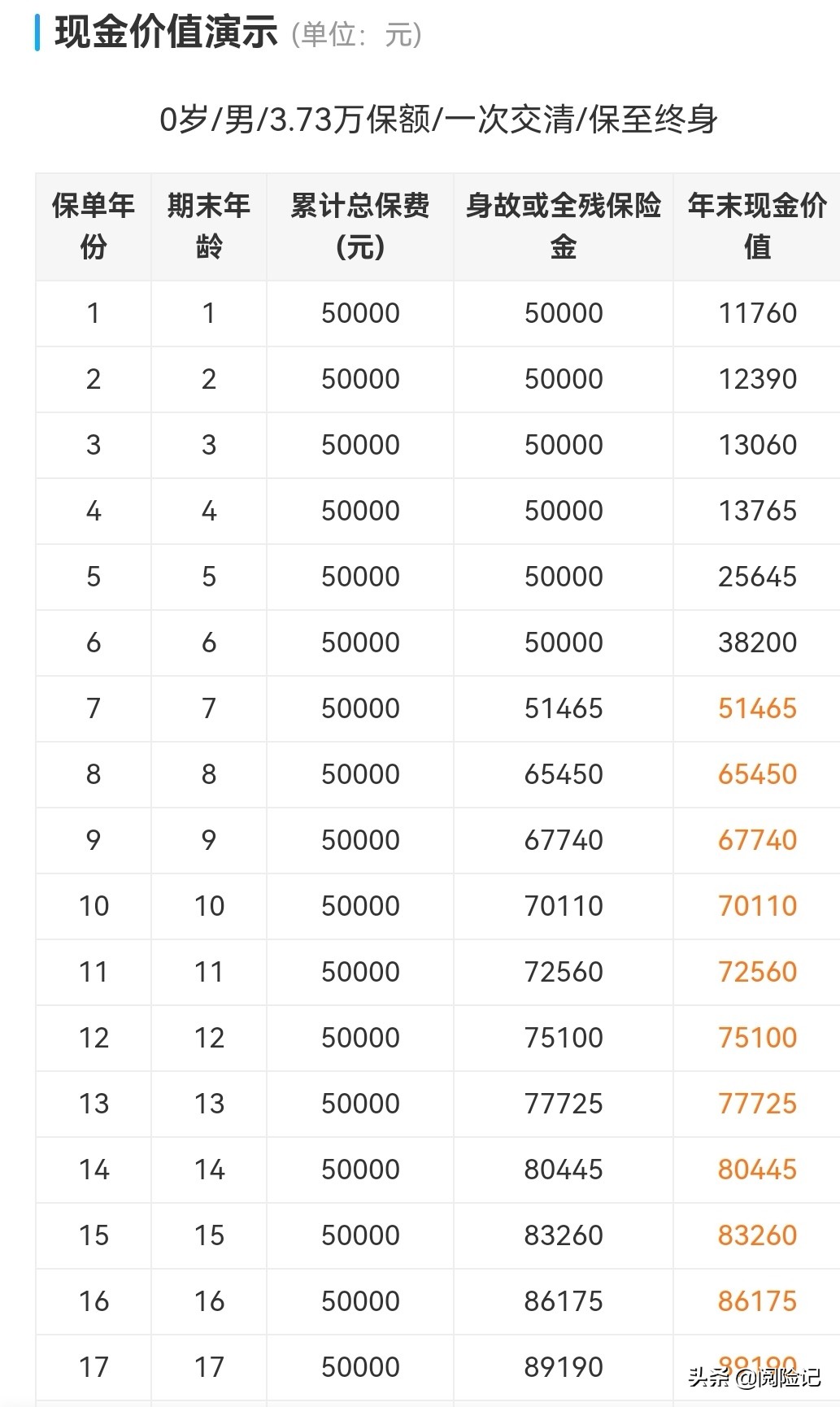Select the death benefit 67740 cell
Screen dimensions: 840x1407
[564, 840]
